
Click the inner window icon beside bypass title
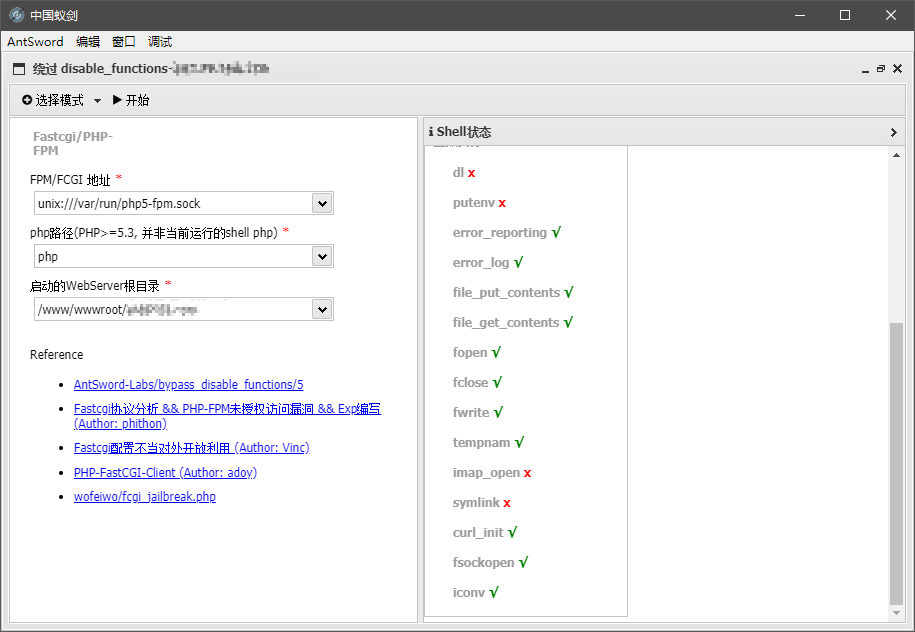(19, 69)
